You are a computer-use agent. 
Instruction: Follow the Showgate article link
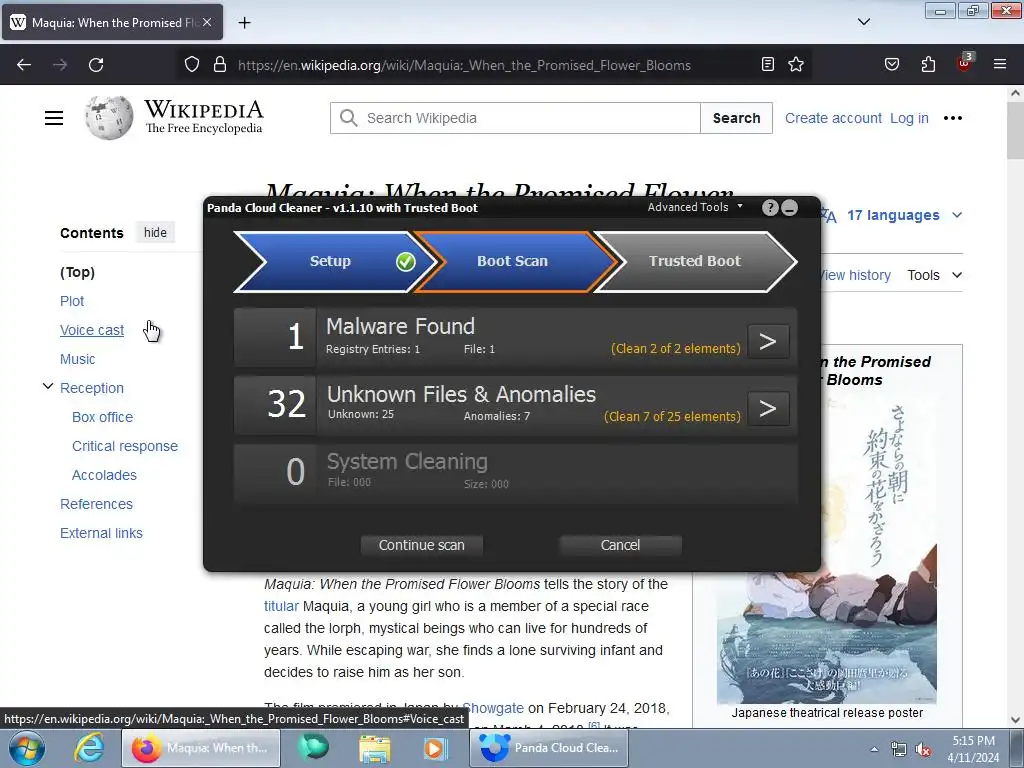[x=493, y=708]
